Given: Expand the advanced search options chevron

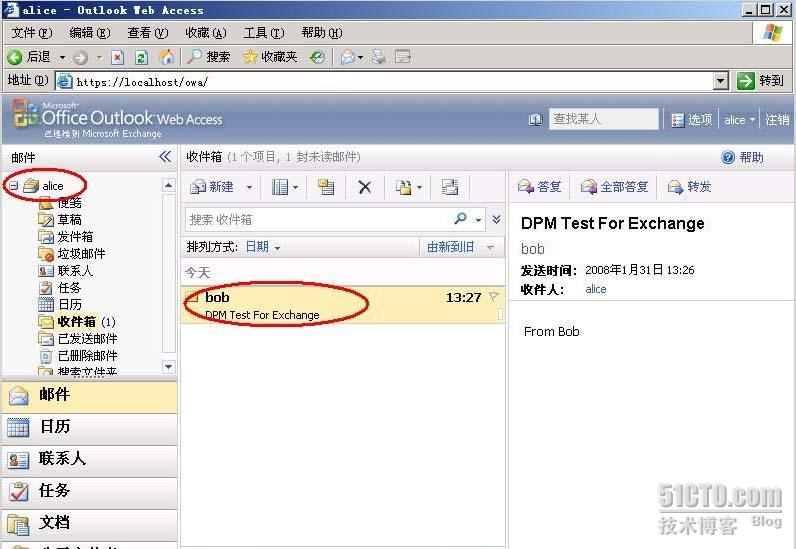Looking at the screenshot, I should [x=496, y=219].
